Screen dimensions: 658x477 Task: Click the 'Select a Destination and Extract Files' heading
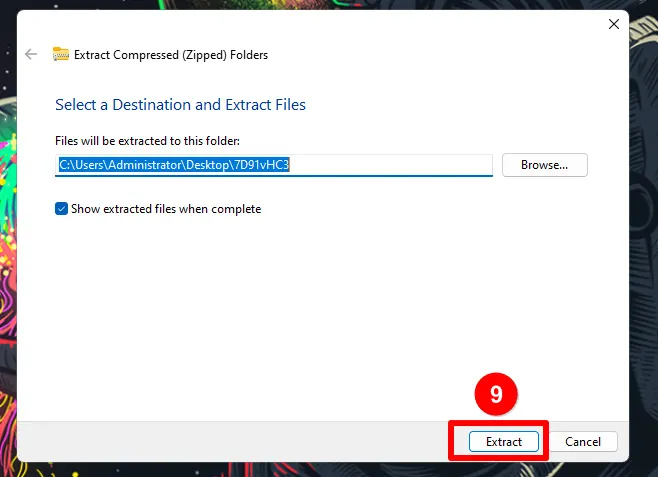click(x=180, y=104)
